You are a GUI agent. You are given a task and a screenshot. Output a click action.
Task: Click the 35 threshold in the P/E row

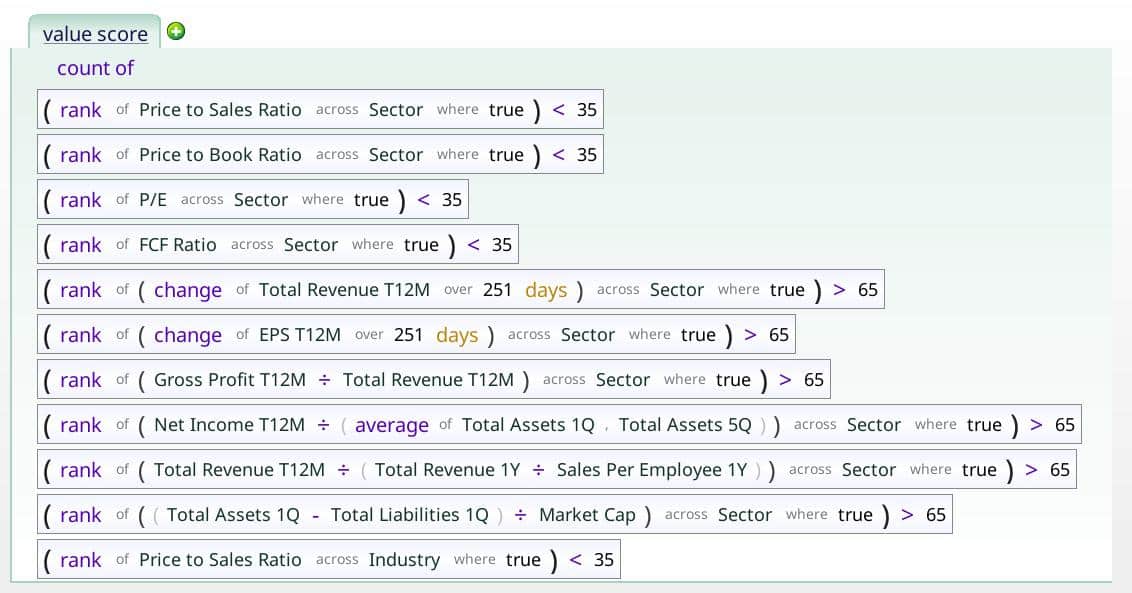coord(452,200)
